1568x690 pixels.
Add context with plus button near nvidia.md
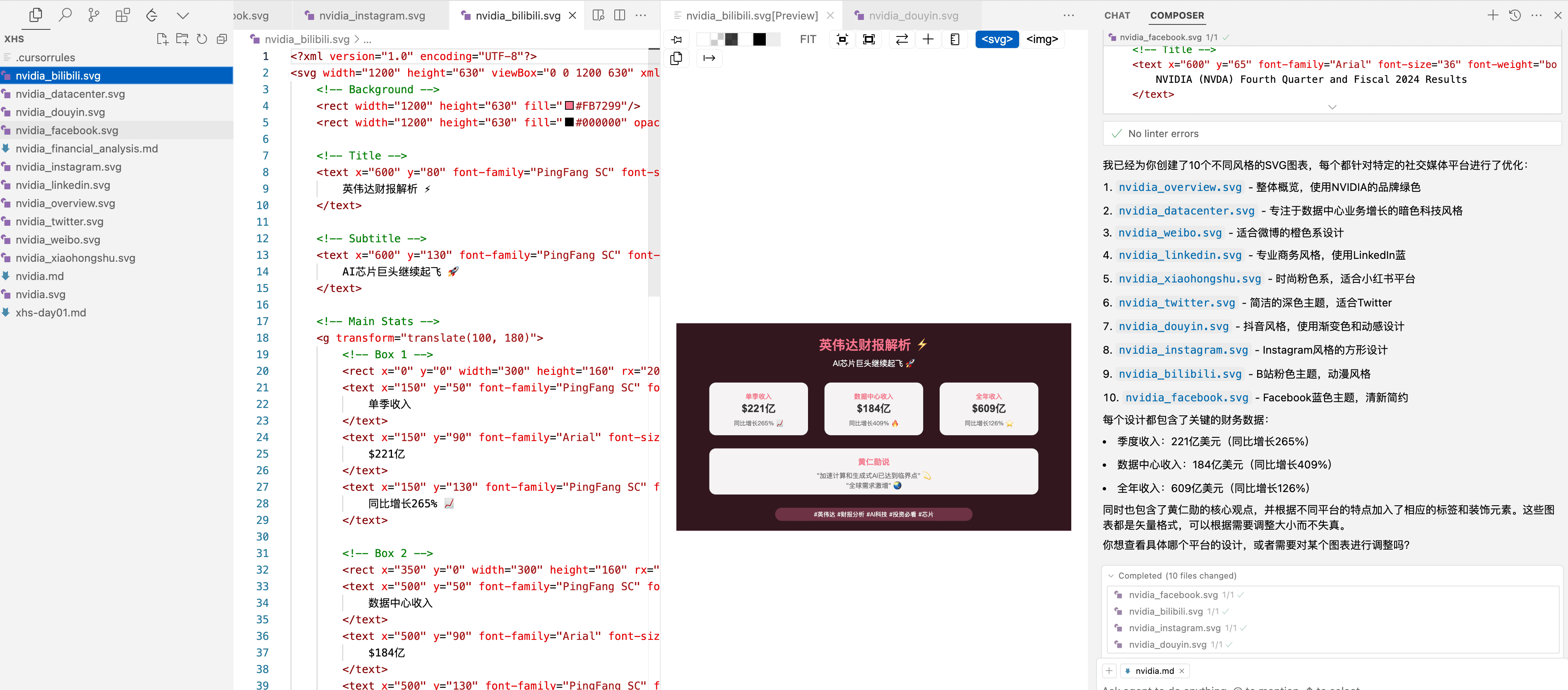pyautogui.click(x=1109, y=671)
